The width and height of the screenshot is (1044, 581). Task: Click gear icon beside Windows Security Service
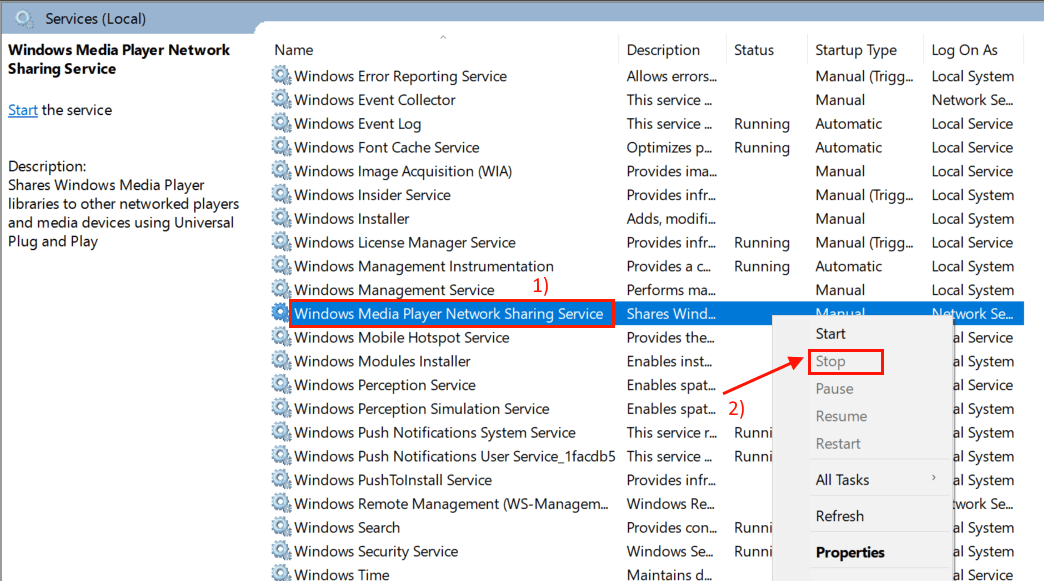coord(282,550)
